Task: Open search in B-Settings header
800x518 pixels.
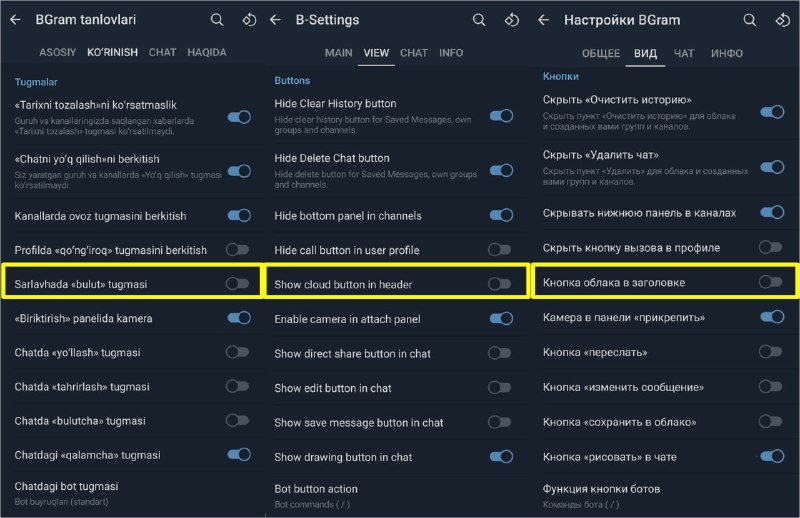Action: (x=479, y=20)
